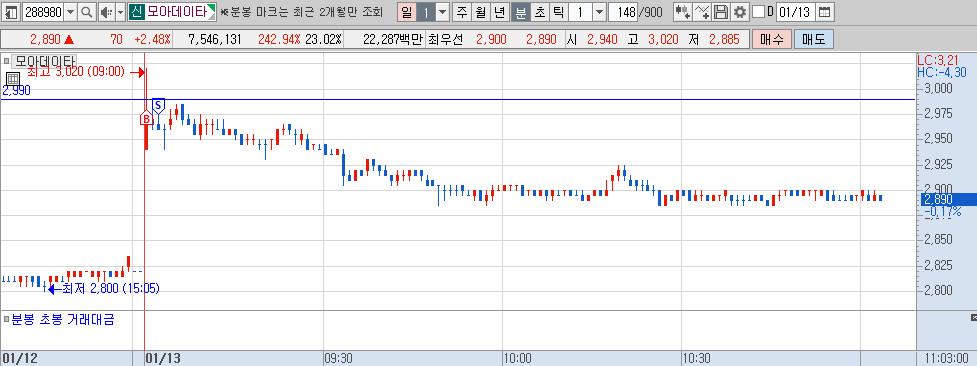Click the 최우선 best quote label
The width and height of the screenshot is (977, 366).
click(x=446, y=39)
